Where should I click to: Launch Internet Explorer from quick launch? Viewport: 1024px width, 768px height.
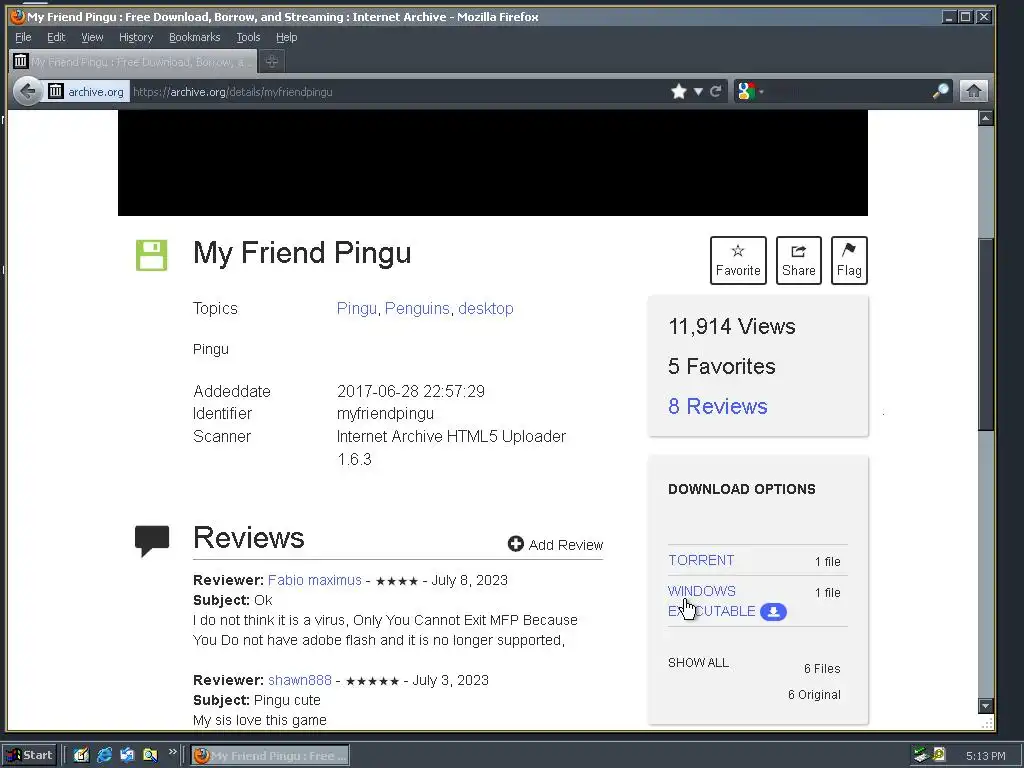[x=104, y=755]
